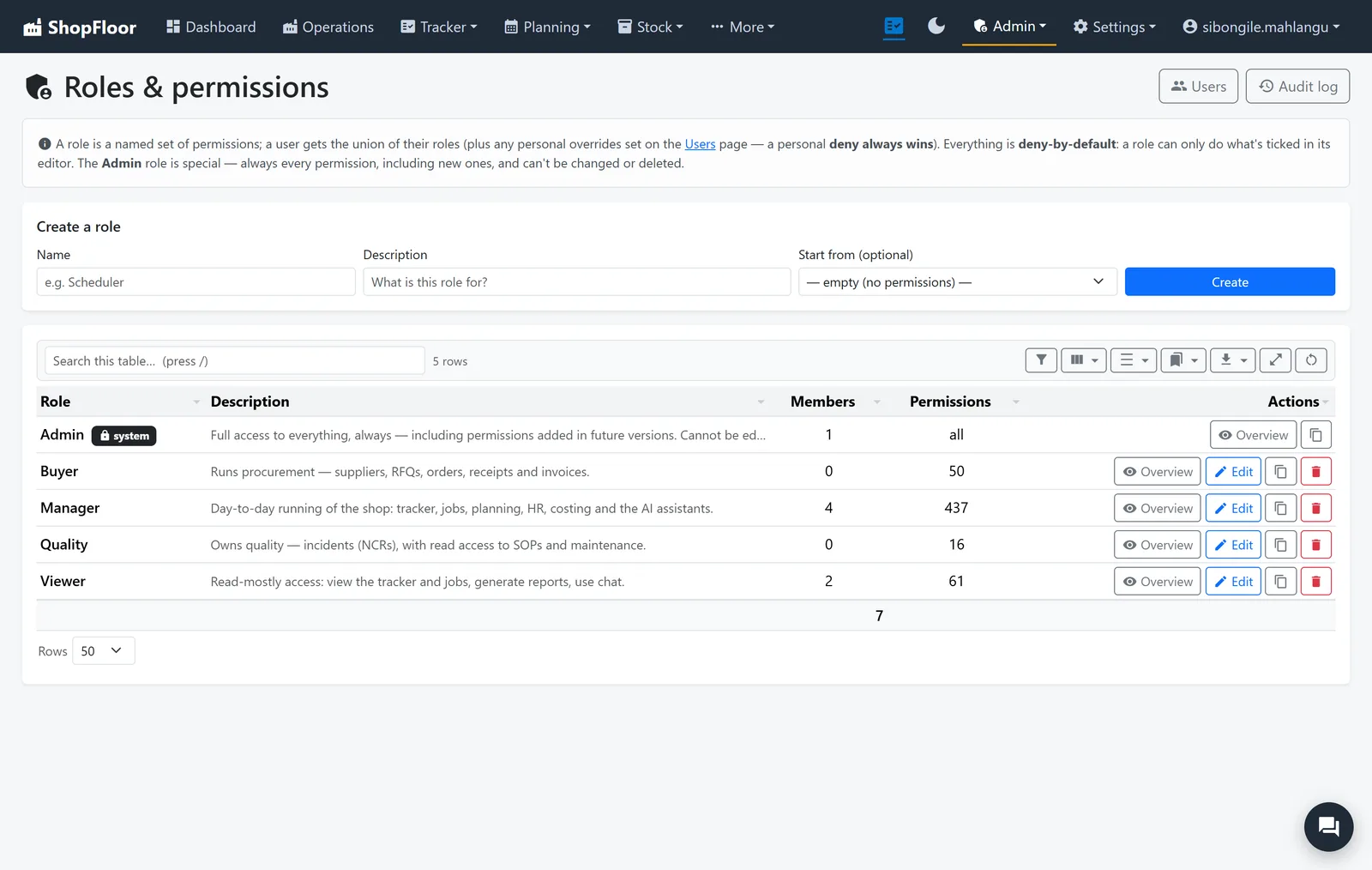Viewport: 1372px width, 870px height.
Task: Delete the Viewer role
Action: 1315,581
